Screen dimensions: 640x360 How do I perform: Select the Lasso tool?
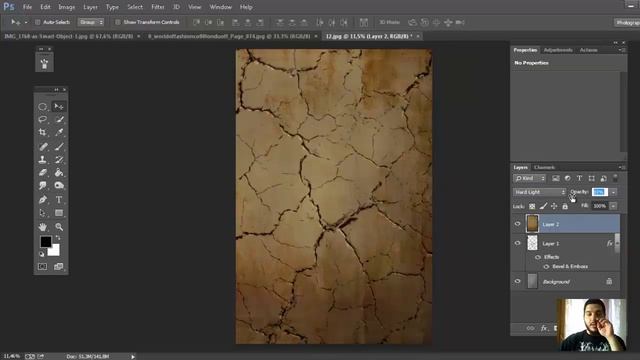[x=42, y=120]
